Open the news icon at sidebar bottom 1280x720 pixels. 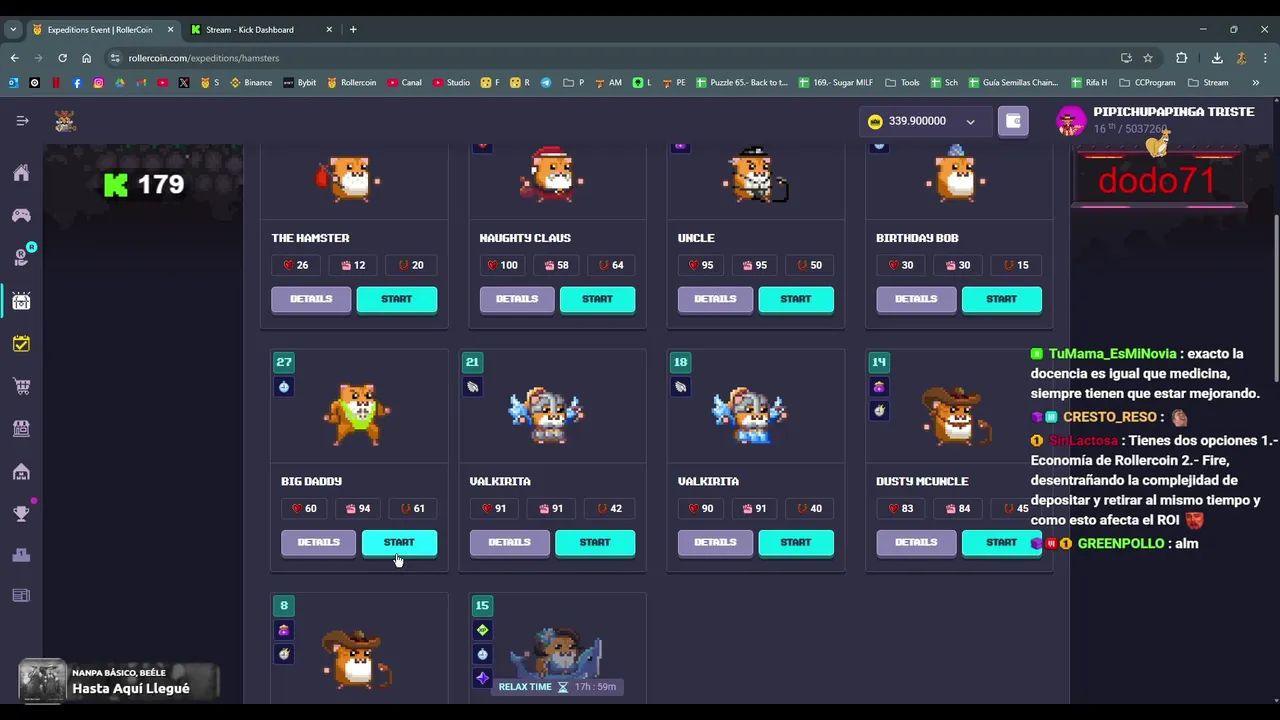(x=21, y=596)
